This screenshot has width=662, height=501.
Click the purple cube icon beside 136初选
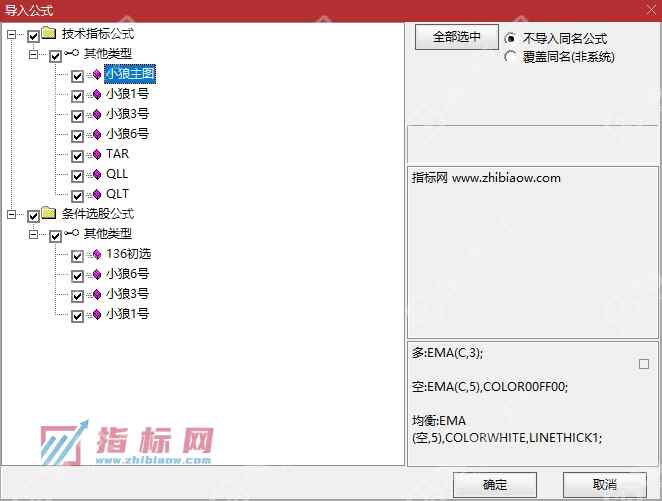point(97,254)
